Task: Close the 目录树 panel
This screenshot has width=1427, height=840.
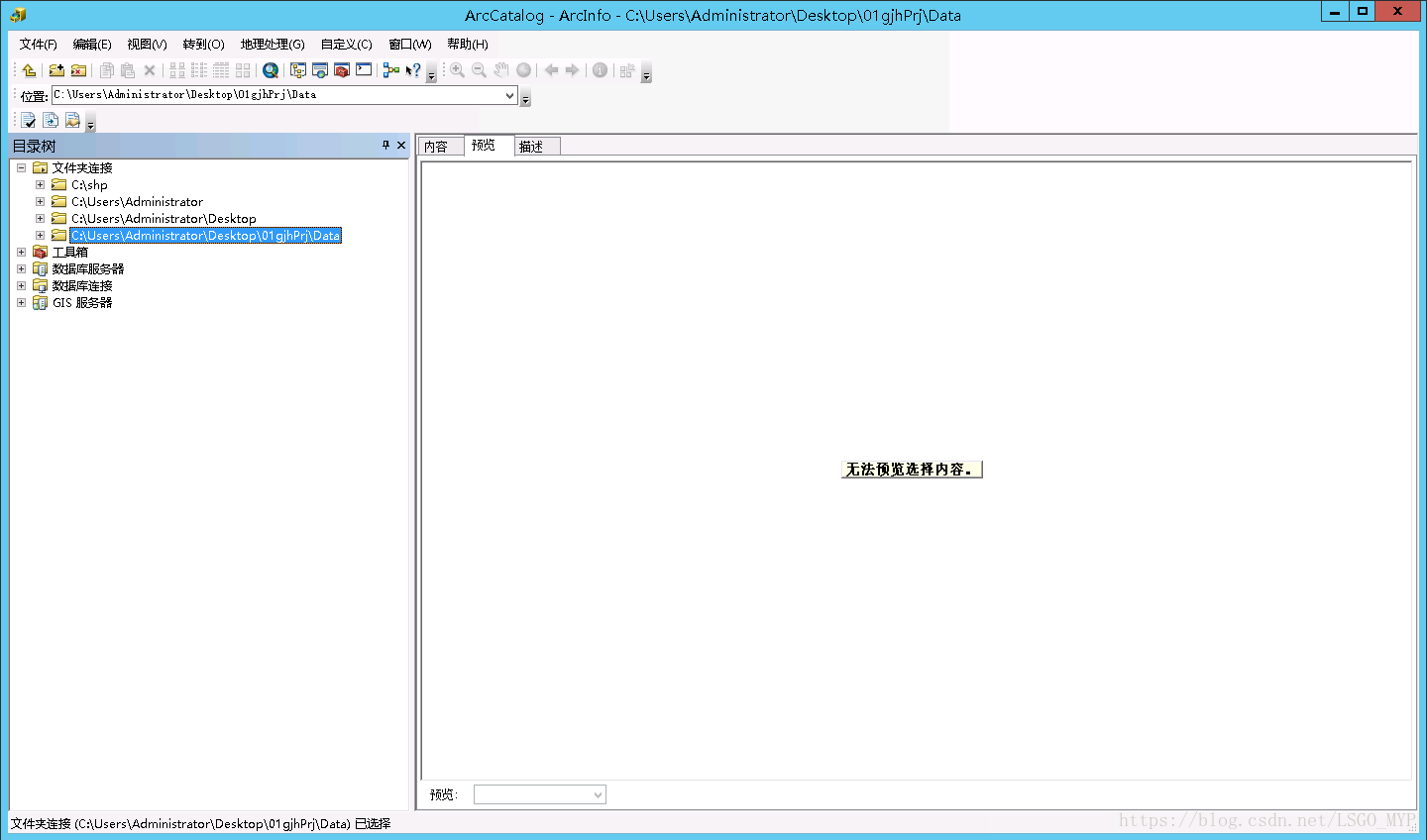Action: (401, 146)
